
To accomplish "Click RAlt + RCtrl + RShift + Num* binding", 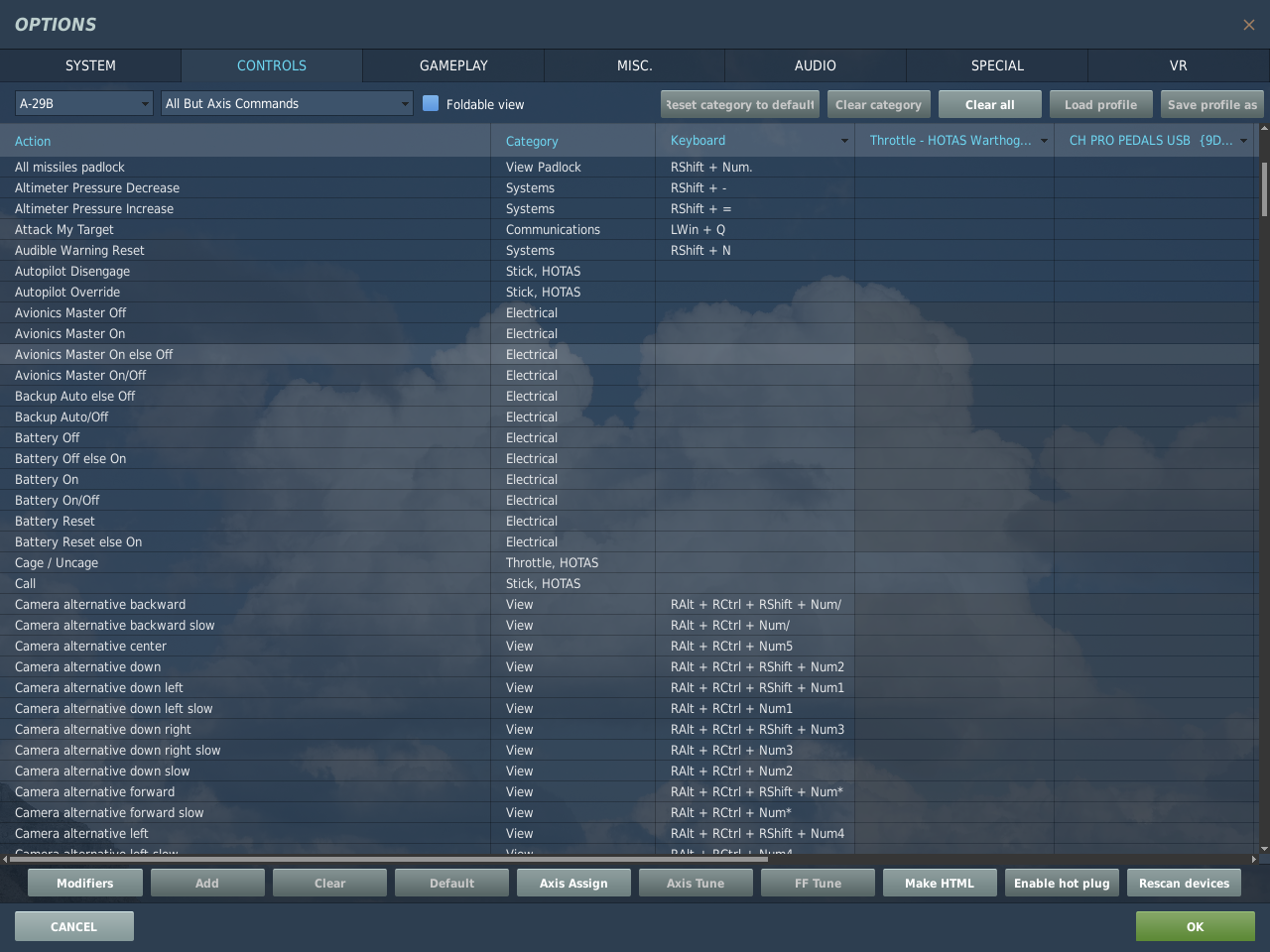I will (755, 791).
